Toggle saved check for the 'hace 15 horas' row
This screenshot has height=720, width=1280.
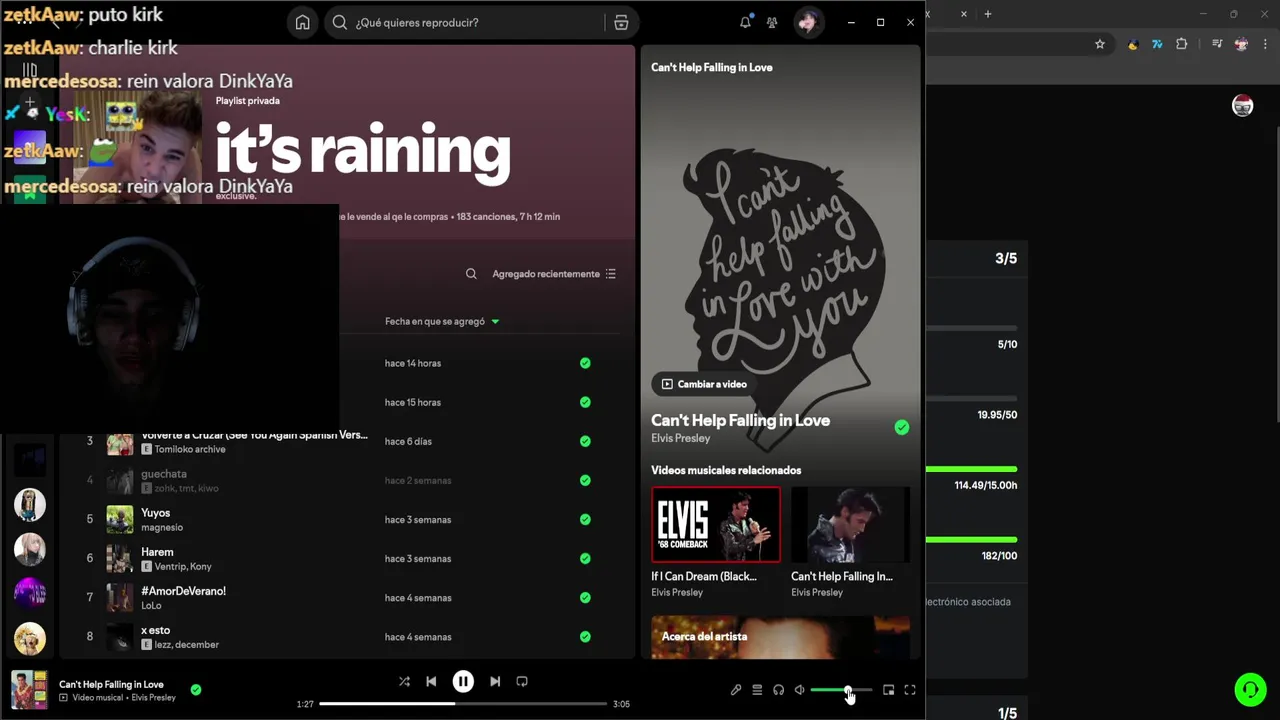[x=585, y=402]
